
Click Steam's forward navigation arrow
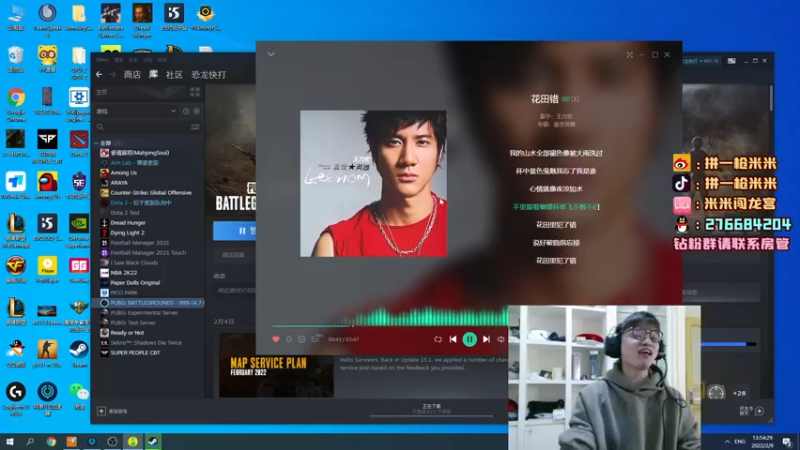click(x=113, y=74)
